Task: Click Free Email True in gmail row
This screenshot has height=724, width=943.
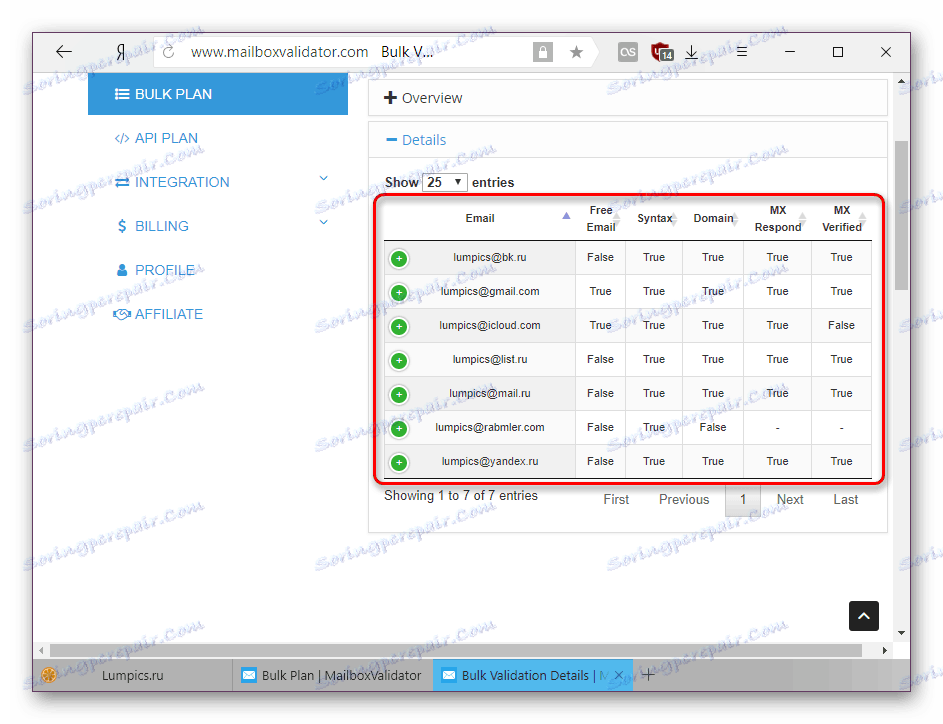Action: pos(600,292)
